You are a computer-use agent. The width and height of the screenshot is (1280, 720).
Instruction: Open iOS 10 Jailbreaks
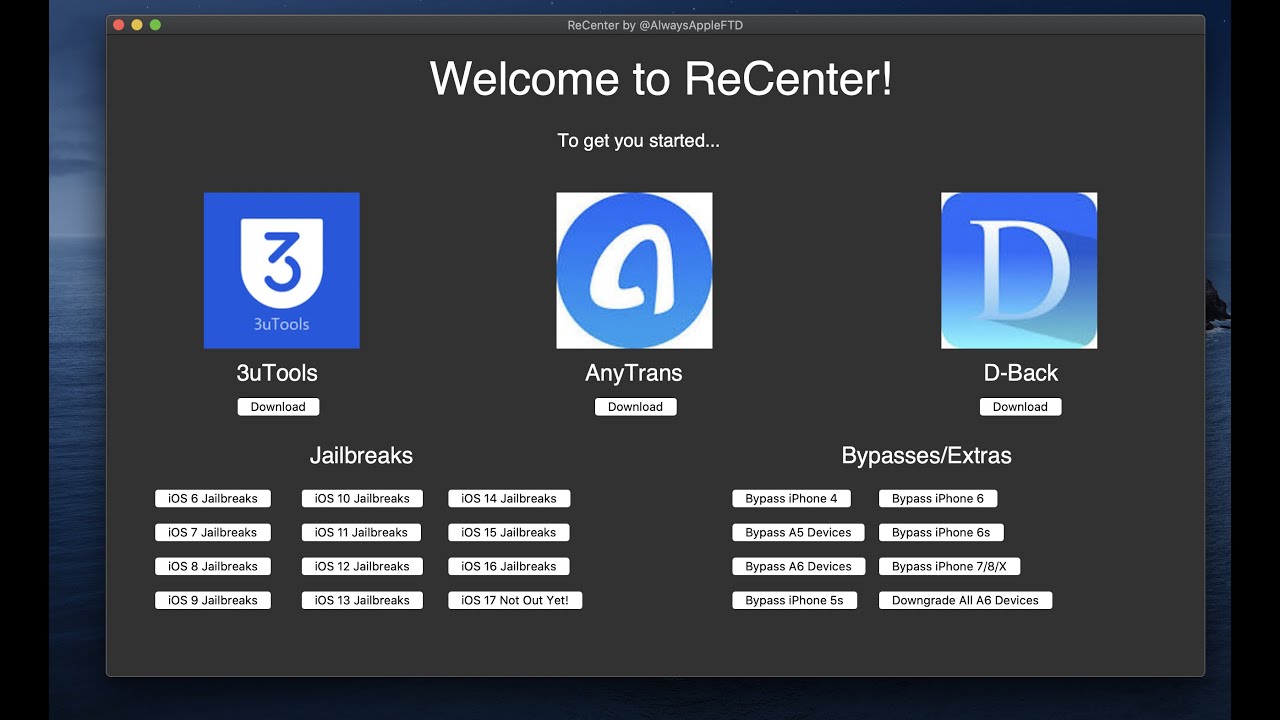[x=362, y=498]
